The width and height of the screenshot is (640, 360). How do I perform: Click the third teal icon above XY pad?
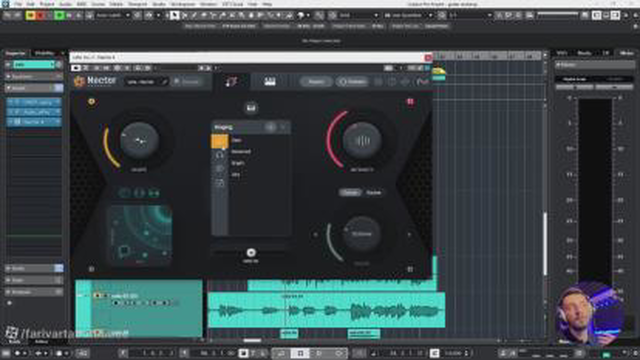[x=154, y=193]
